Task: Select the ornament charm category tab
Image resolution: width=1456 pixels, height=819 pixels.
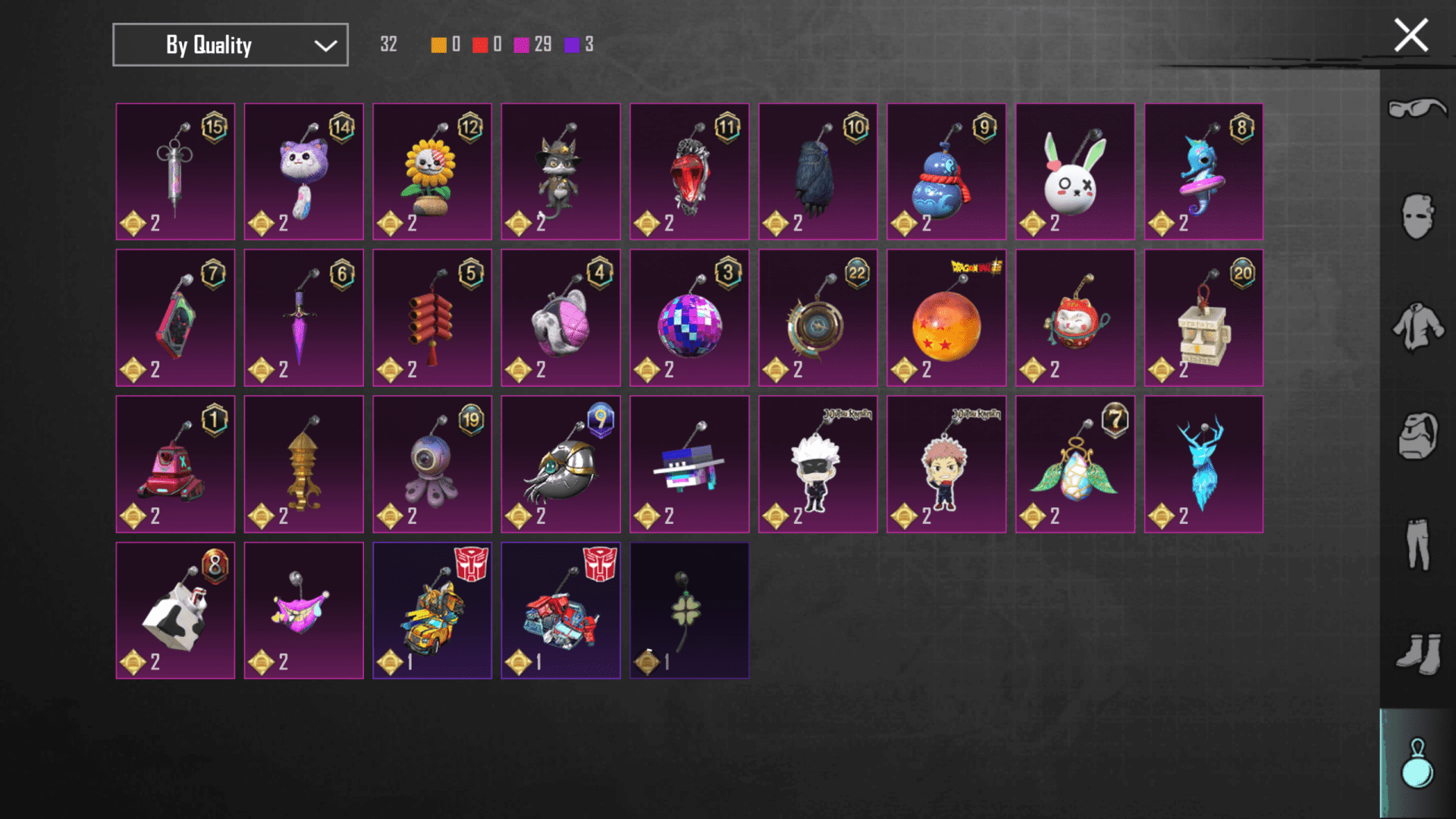Action: coord(1417,763)
